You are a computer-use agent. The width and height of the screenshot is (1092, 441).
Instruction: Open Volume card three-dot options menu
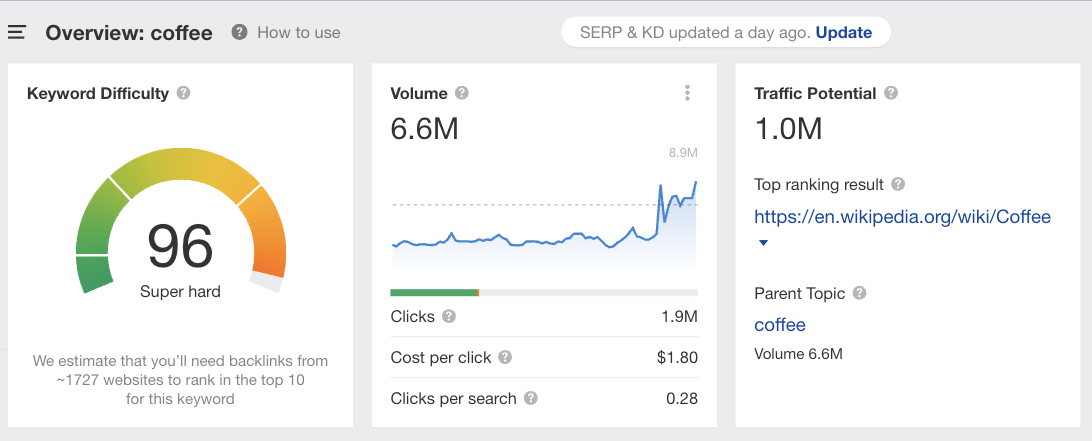[687, 93]
